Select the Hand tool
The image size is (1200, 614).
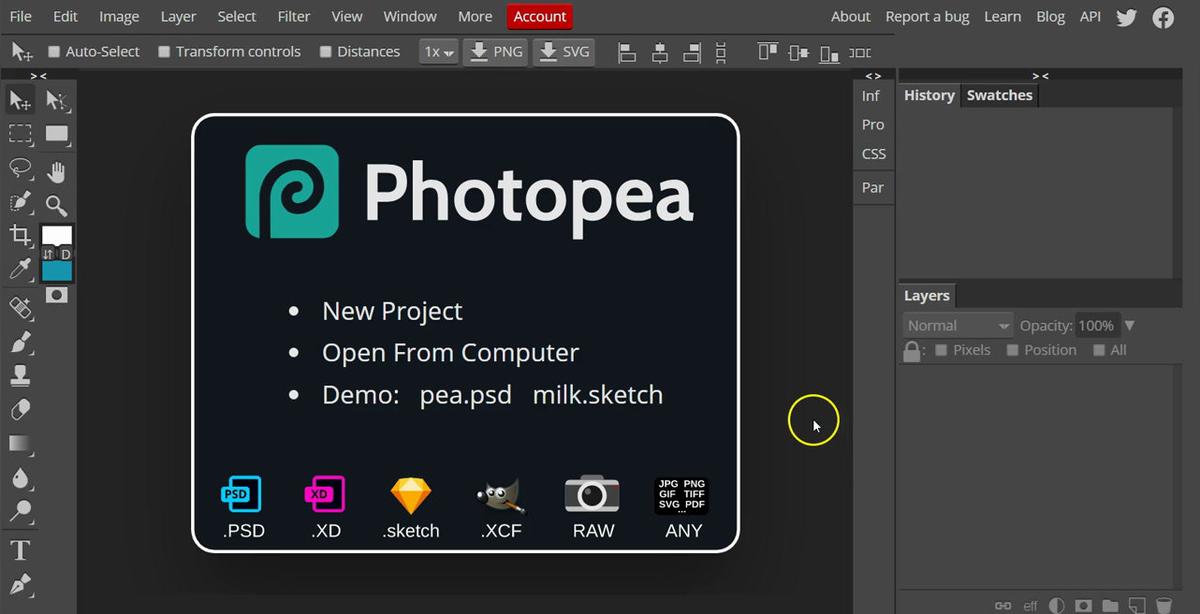57,172
